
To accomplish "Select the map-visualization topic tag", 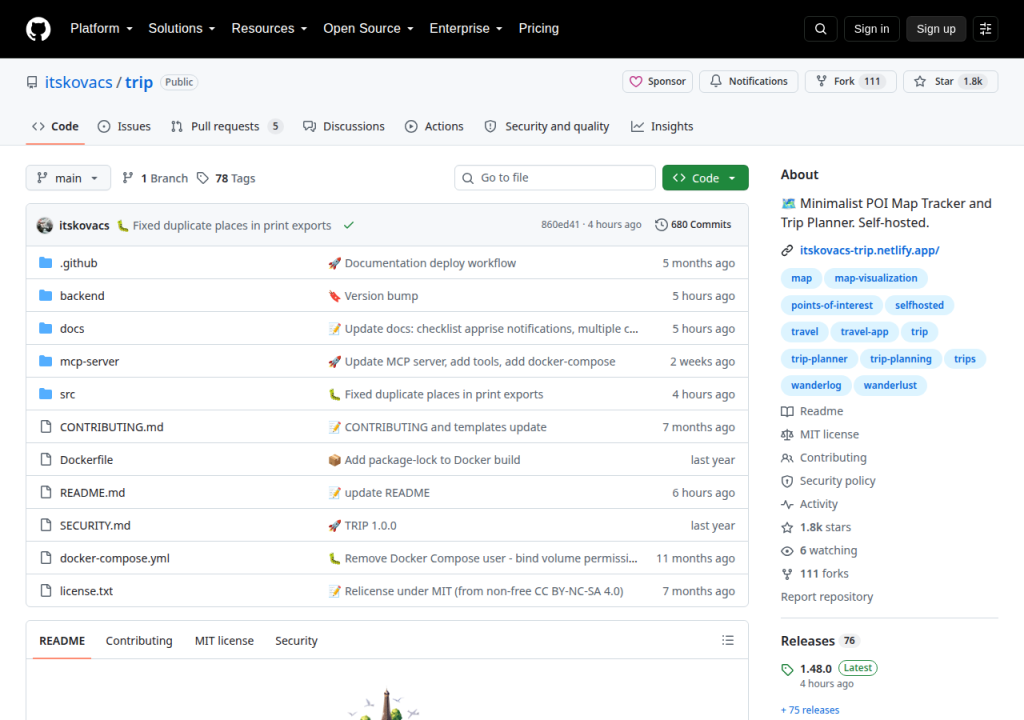I will (876, 278).
